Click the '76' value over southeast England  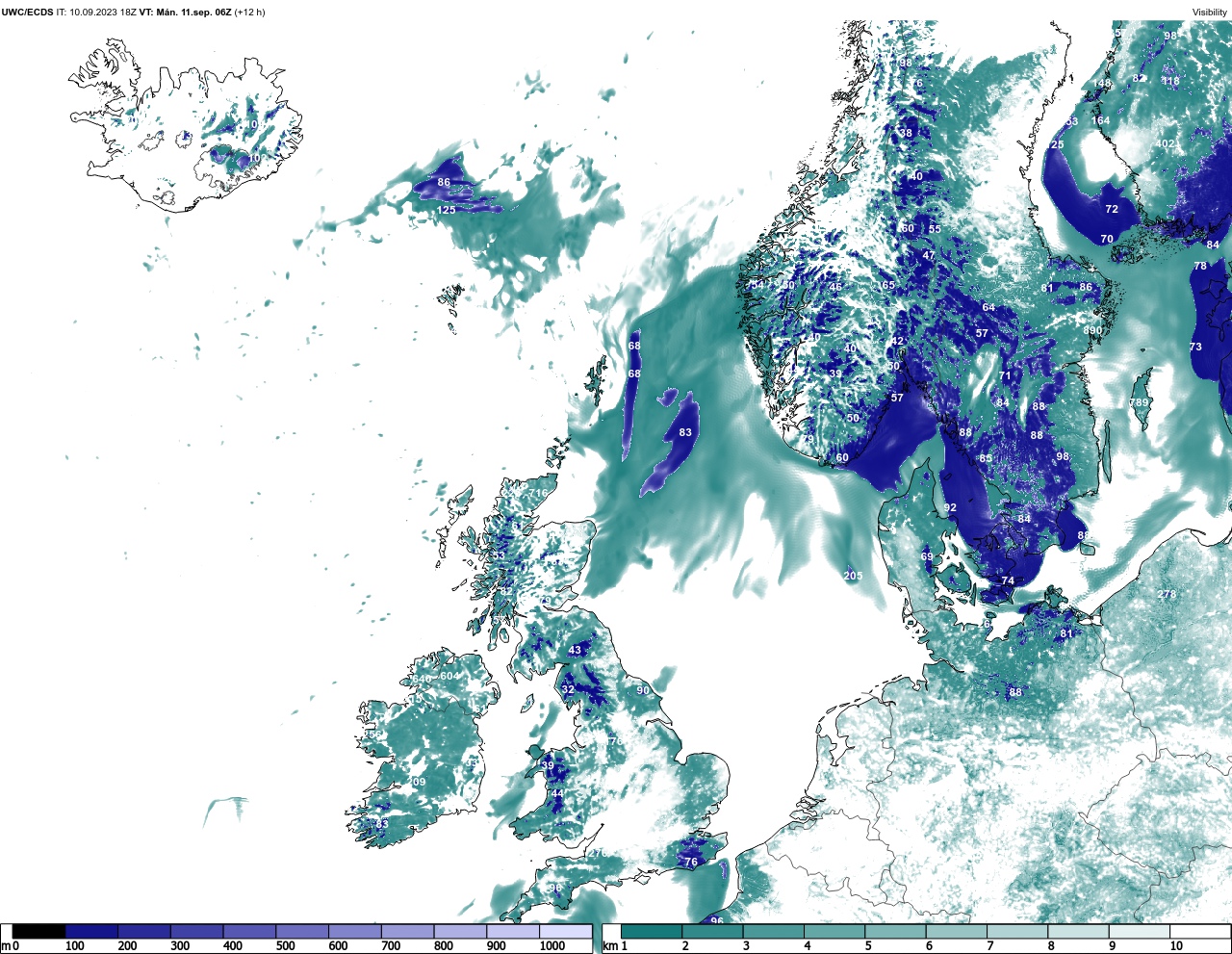(x=691, y=863)
